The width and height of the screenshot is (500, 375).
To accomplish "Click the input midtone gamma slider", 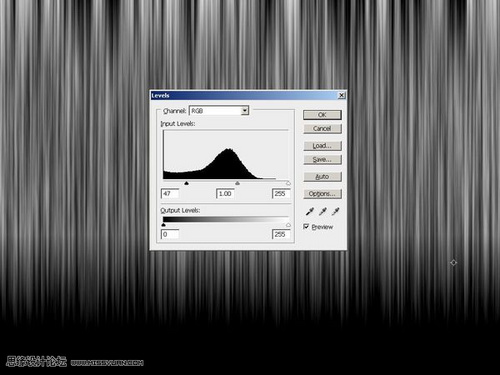I will [237, 183].
